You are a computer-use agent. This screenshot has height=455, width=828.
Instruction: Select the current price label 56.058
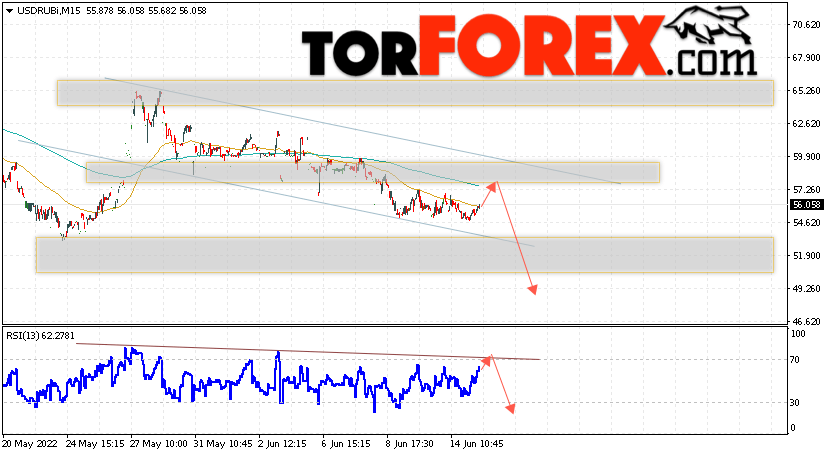806,205
